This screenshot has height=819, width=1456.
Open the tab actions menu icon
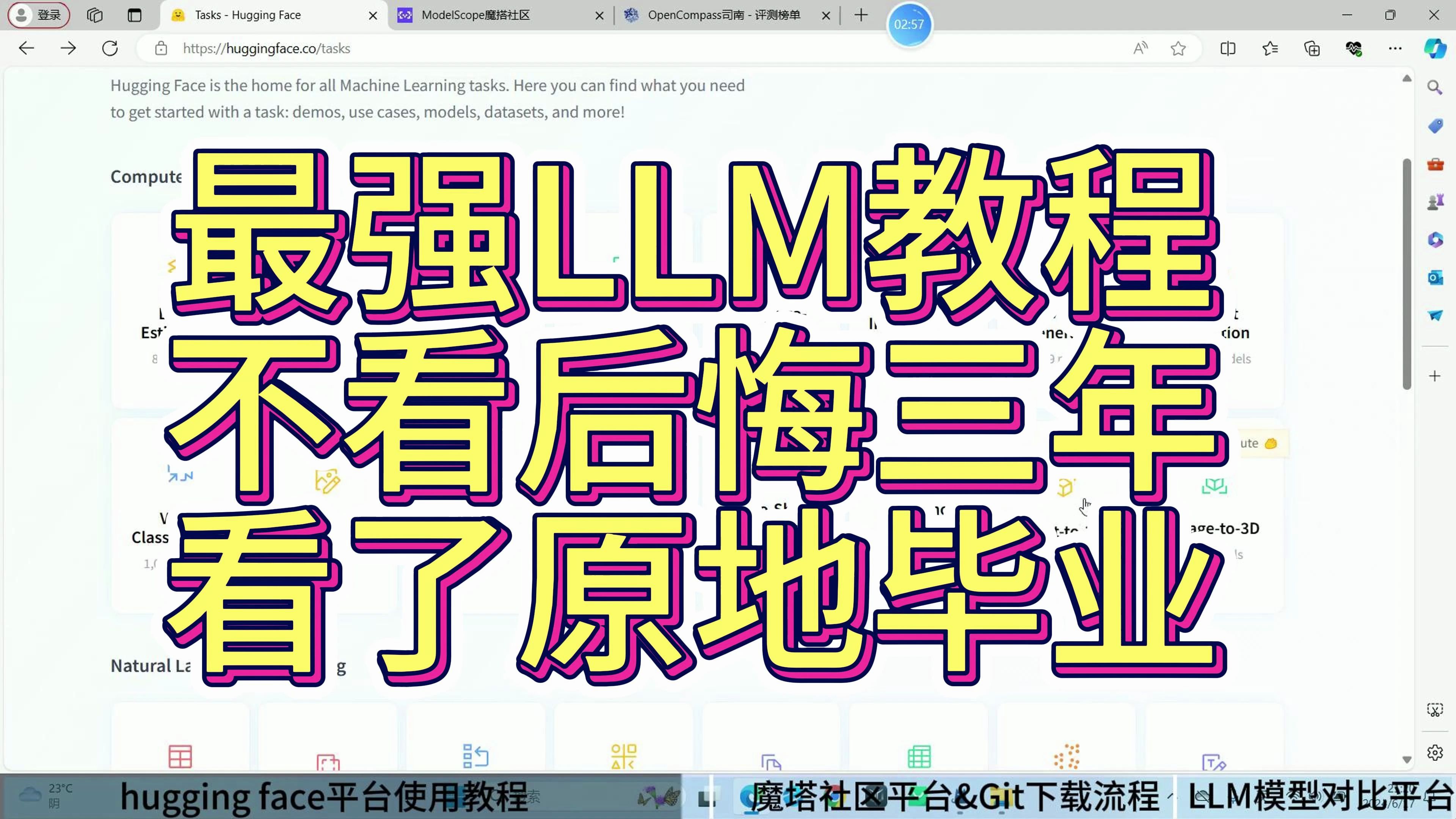tap(135, 15)
